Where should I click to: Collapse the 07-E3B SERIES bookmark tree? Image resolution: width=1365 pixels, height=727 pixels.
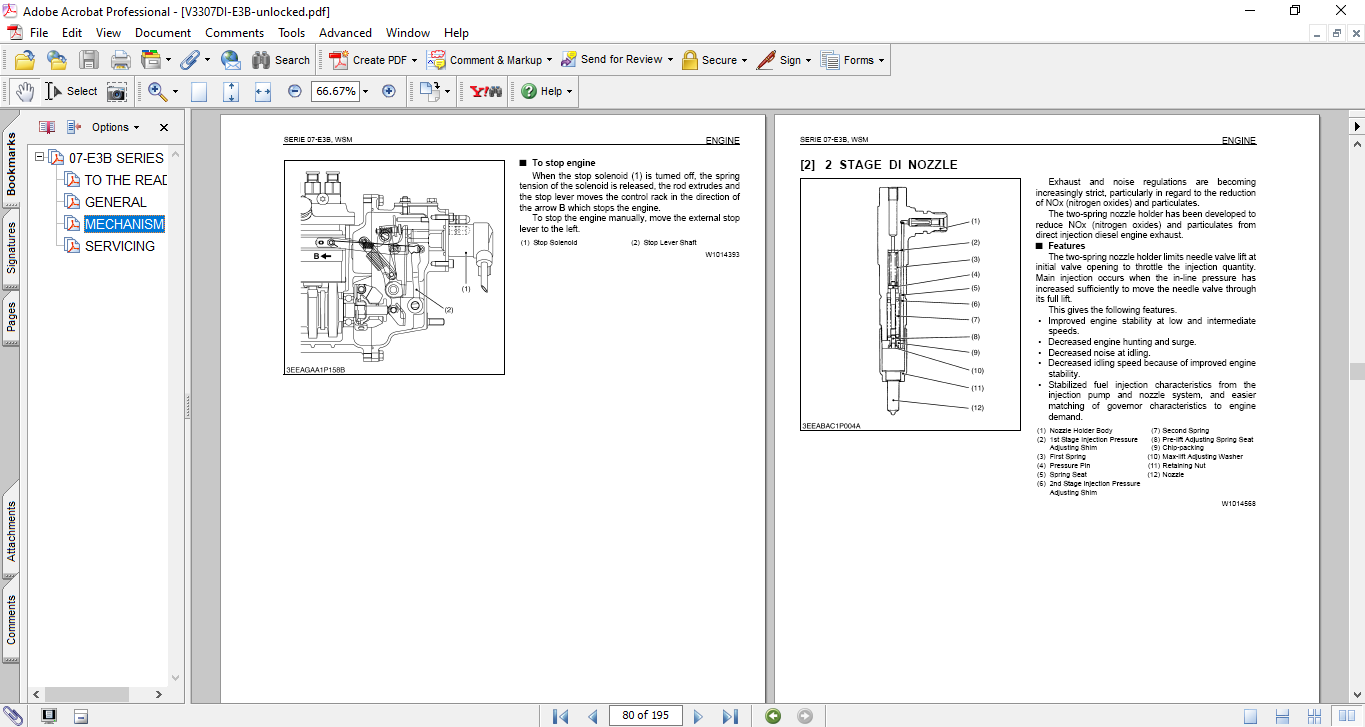click(40, 158)
